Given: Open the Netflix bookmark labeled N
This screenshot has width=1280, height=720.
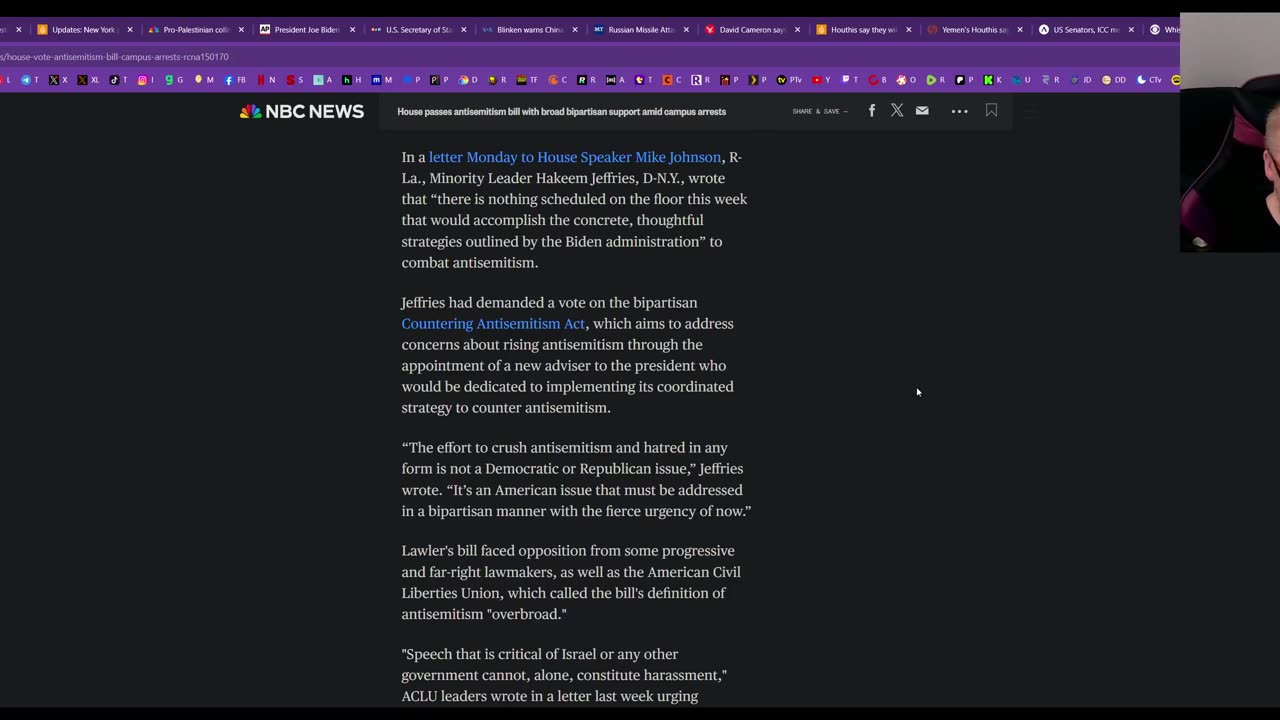Looking at the screenshot, I should click(266, 80).
